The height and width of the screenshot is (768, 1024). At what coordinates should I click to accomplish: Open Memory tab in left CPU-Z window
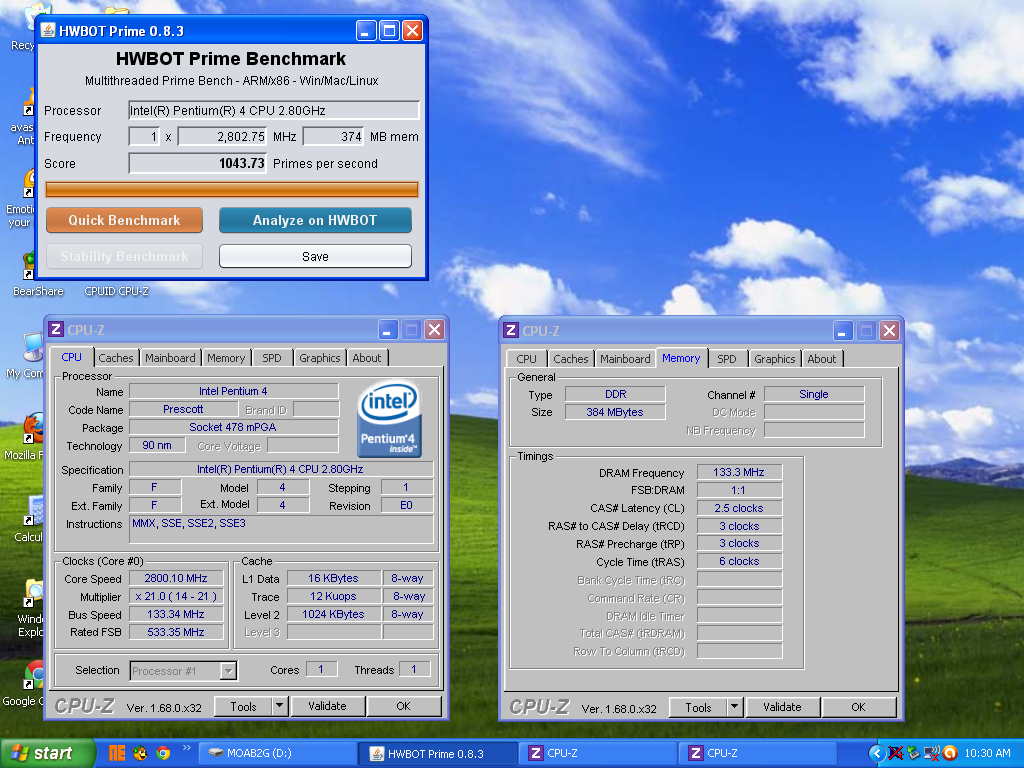coord(226,358)
